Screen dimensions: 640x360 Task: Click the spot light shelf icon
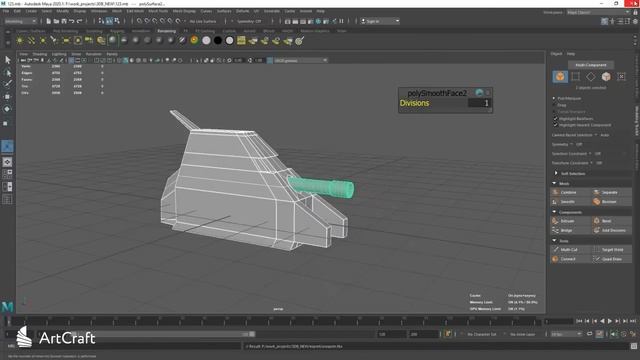point(54,40)
